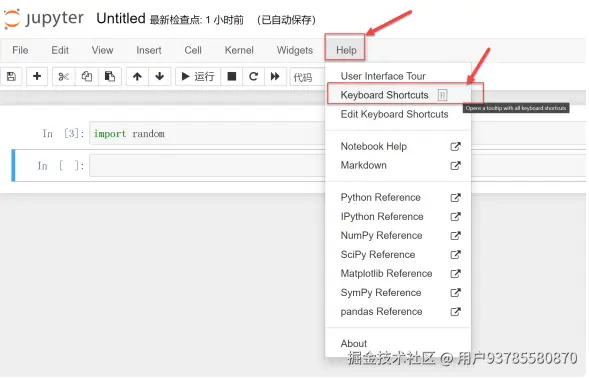Click external link icon beside Markdown

click(455, 165)
